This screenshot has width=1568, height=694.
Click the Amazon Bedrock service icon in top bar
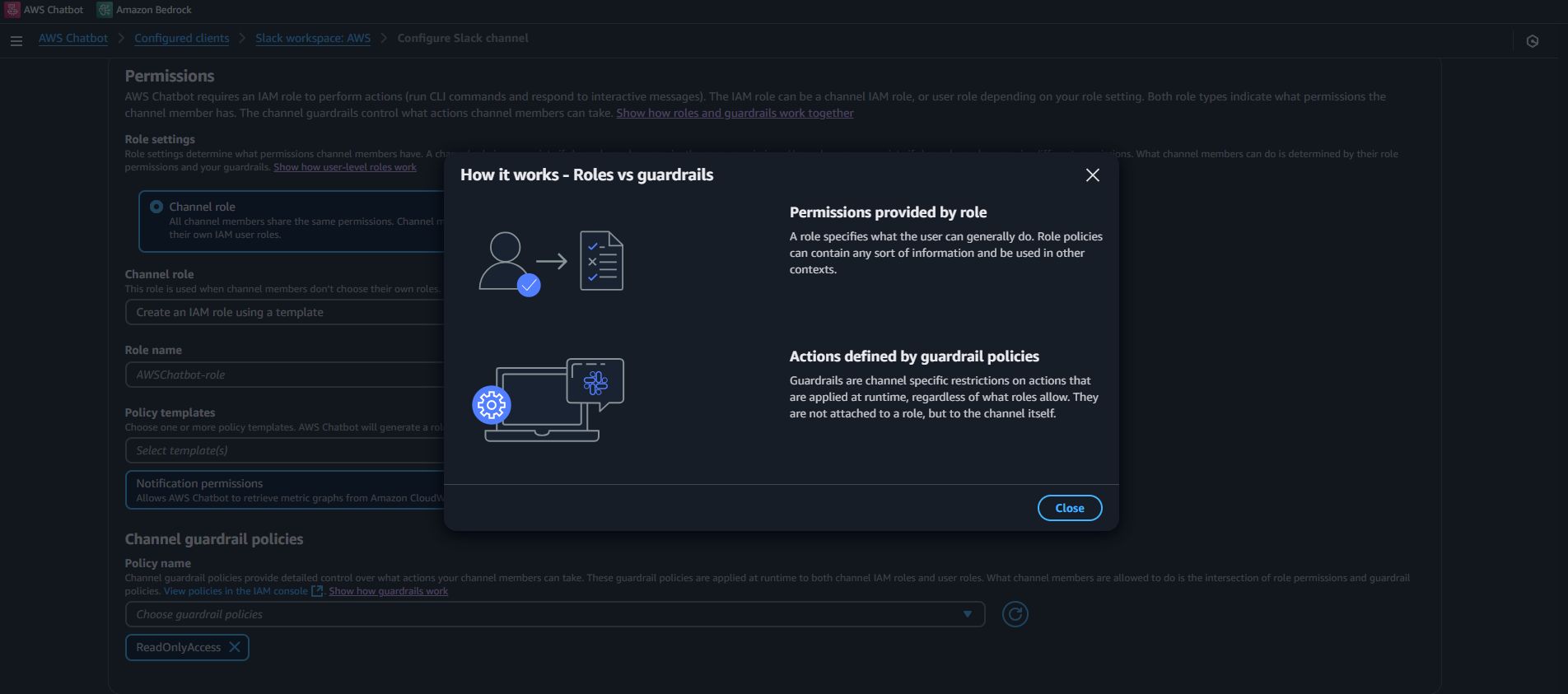point(105,10)
